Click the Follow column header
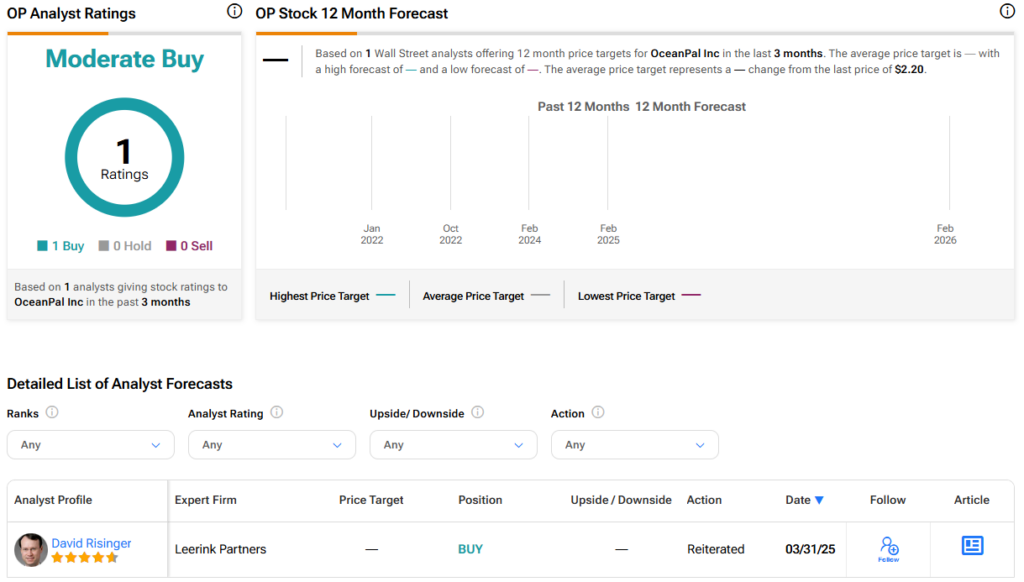 point(888,500)
